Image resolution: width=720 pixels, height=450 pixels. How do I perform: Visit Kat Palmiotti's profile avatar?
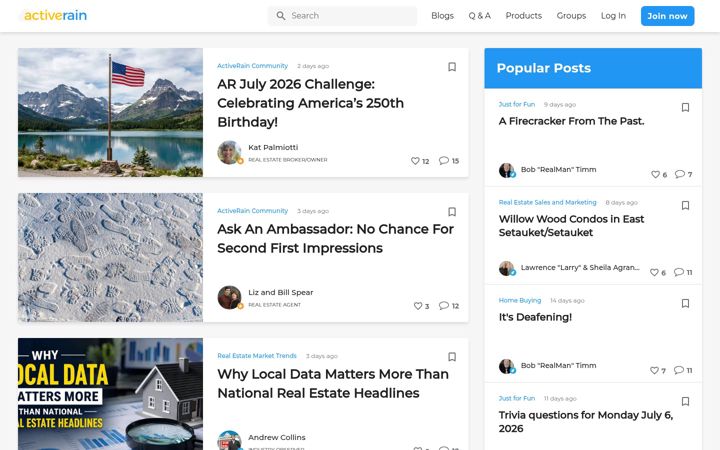(229, 152)
